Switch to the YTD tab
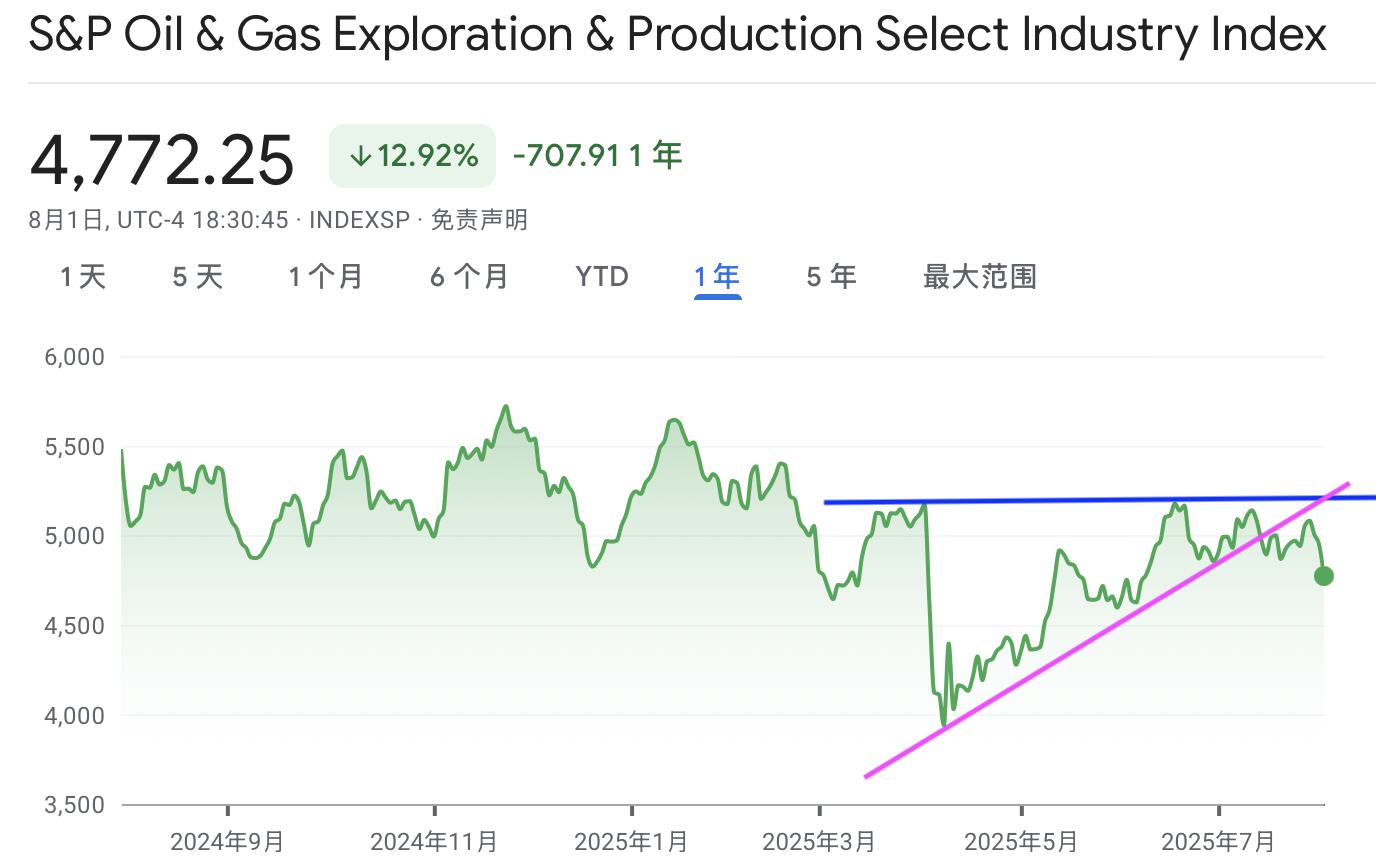1376x868 pixels. 602,277
